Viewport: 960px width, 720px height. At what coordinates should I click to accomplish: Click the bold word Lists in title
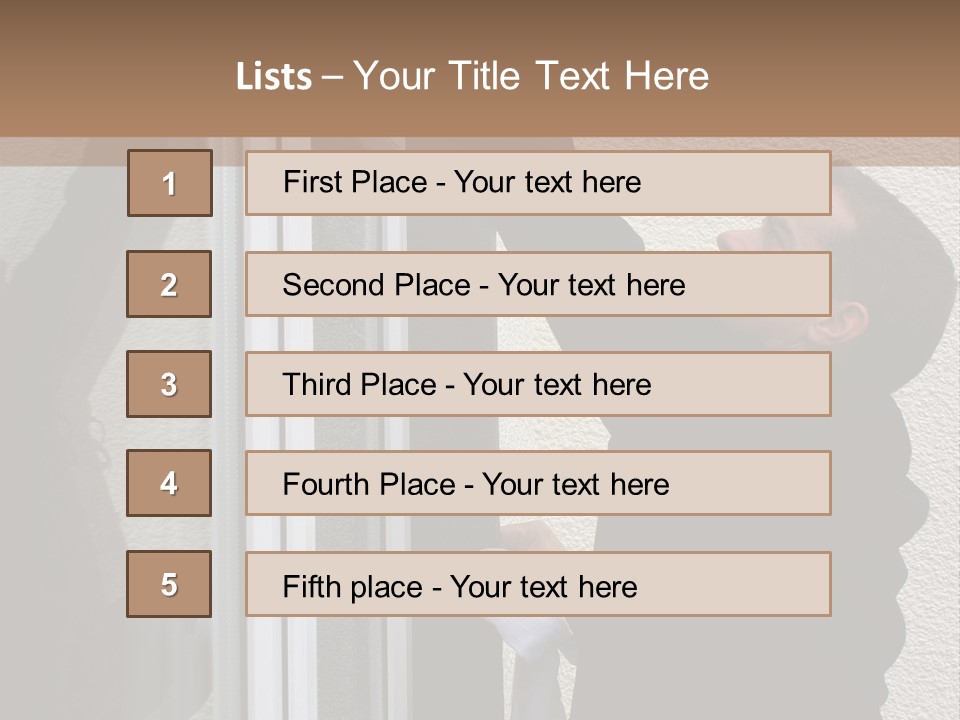(274, 77)
